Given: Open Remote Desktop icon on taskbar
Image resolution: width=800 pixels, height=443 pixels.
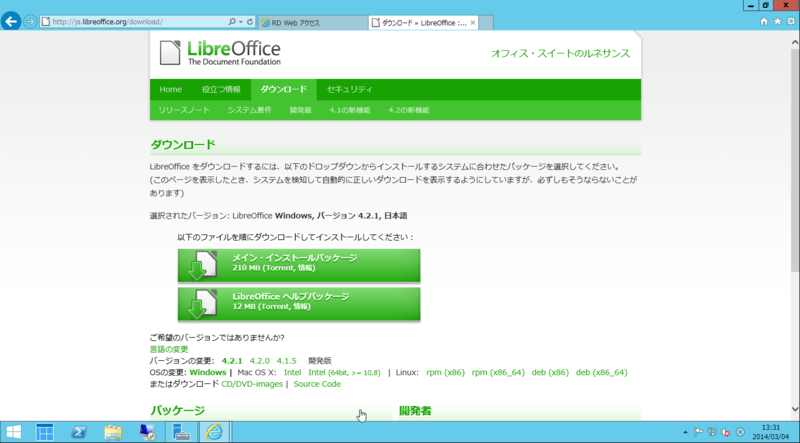Looking at the screenshot, I should (x=147, y=432).
